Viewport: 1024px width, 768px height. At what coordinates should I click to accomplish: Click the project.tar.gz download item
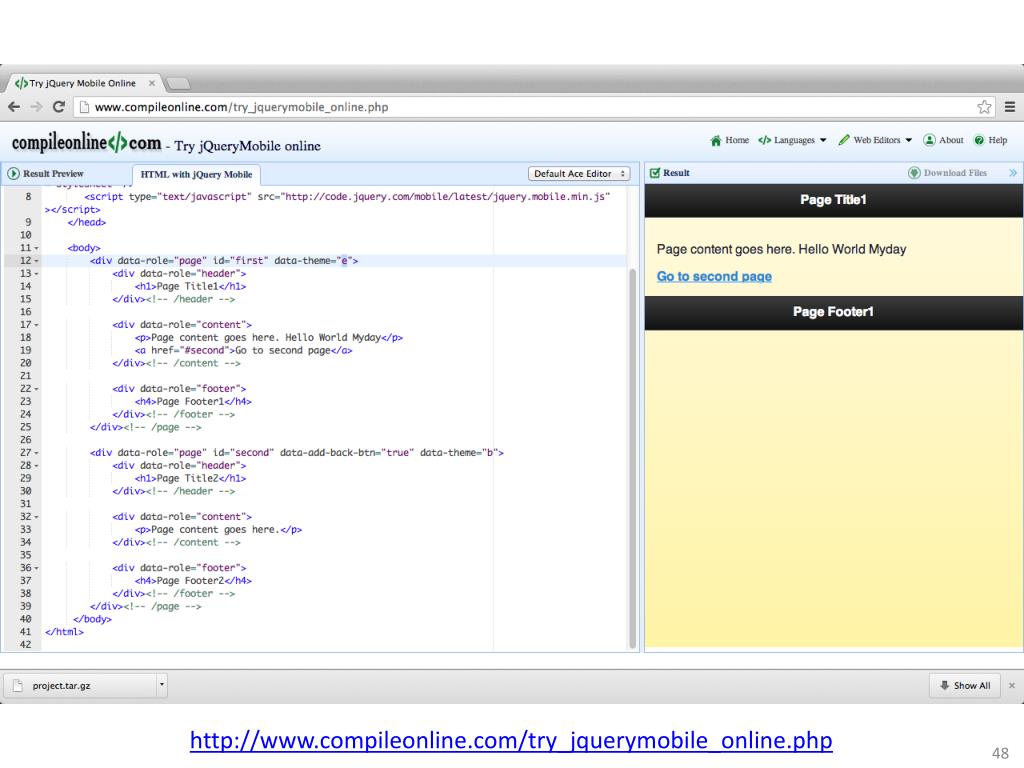coord(85,686)
